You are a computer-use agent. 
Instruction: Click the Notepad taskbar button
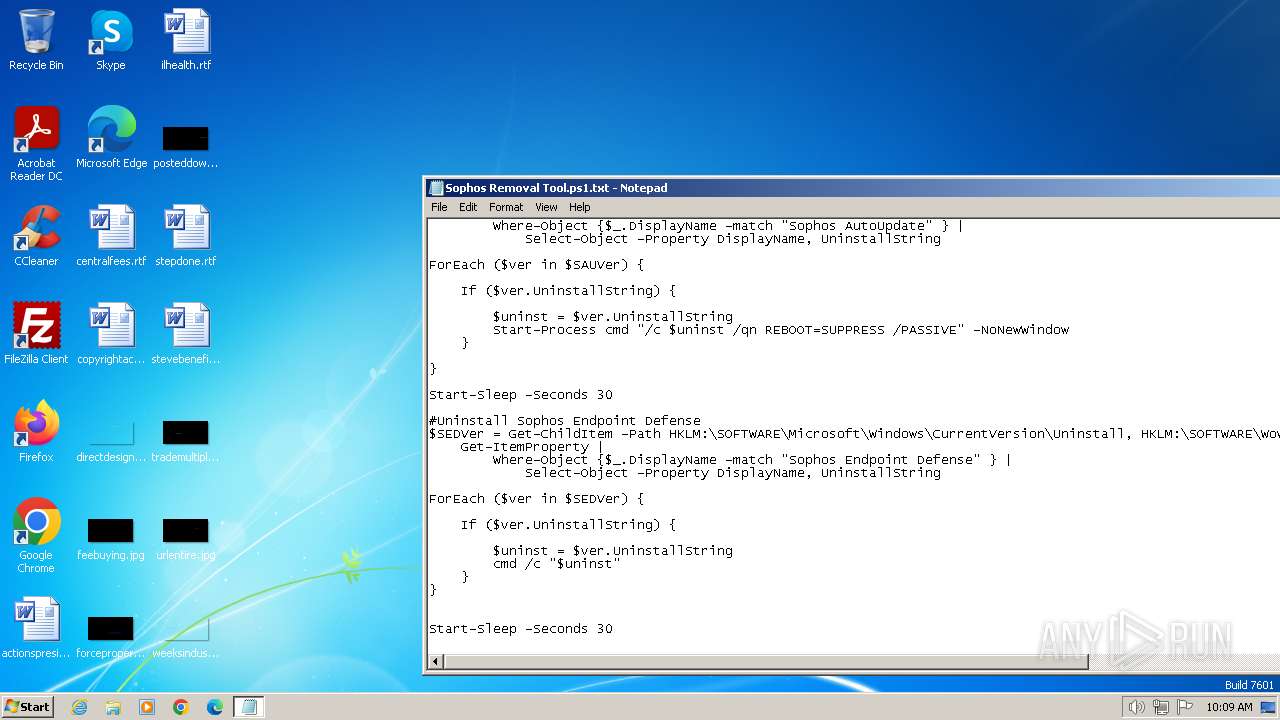point(249,707)
